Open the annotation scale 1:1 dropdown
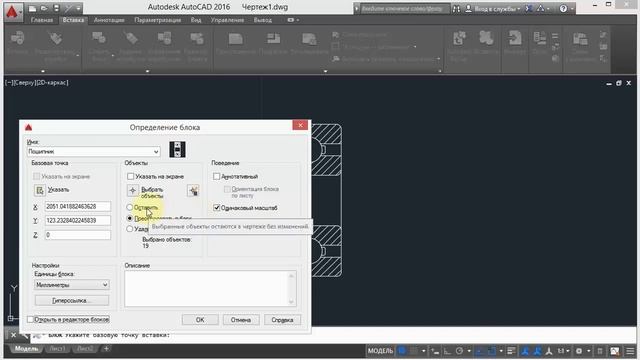This screenshot has width=640, height=360. (564, 351)
